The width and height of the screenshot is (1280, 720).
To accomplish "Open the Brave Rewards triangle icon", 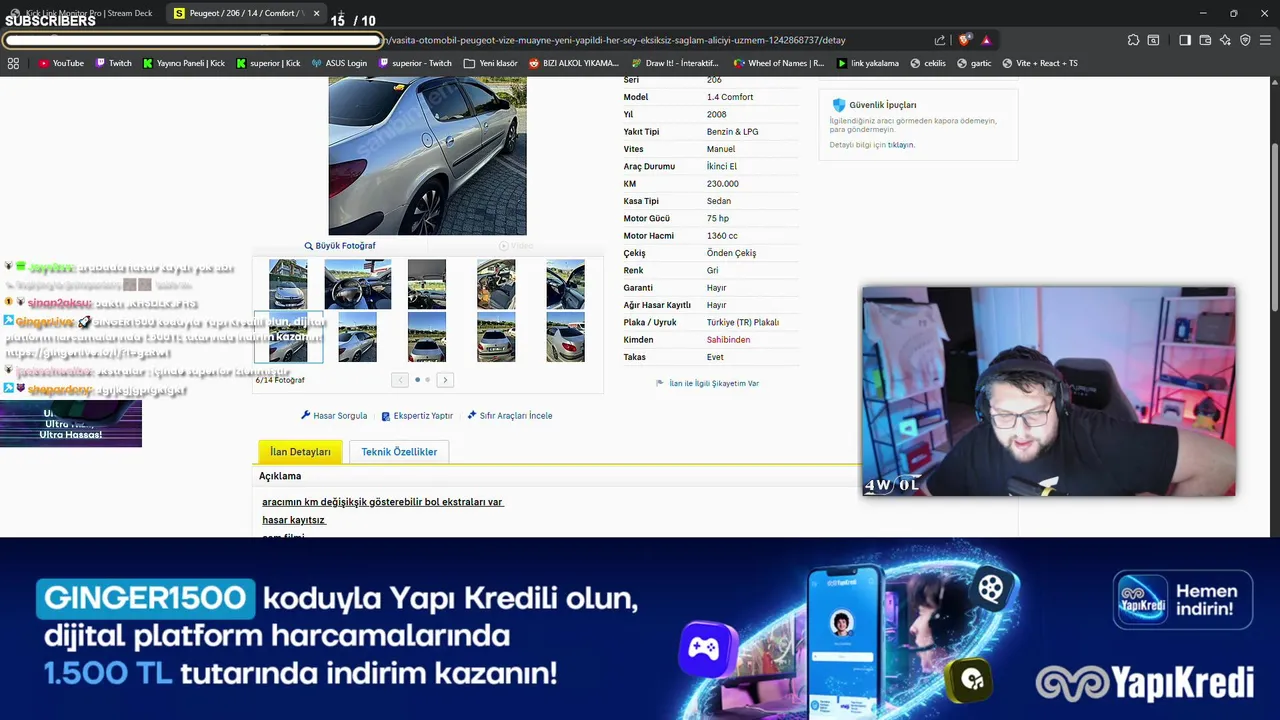I will coord(986,40).
